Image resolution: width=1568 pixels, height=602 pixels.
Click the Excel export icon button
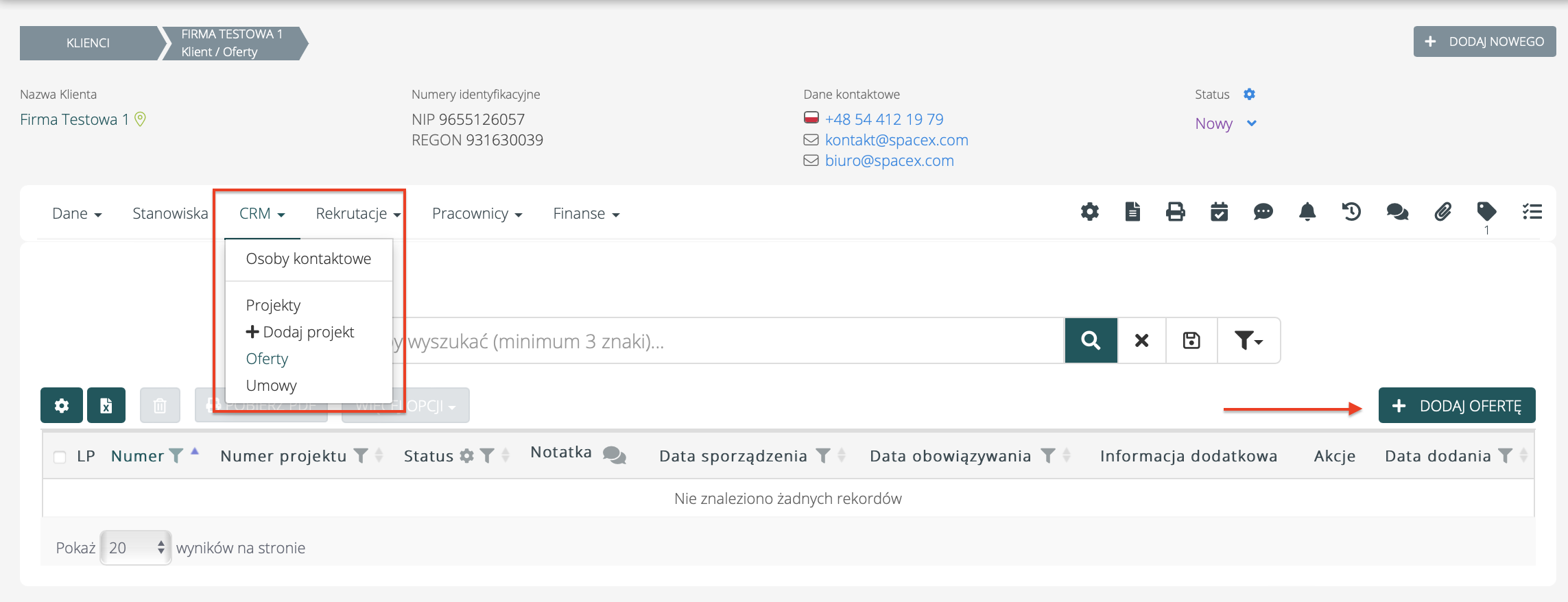pyautogui.click(x=106, y=406)
